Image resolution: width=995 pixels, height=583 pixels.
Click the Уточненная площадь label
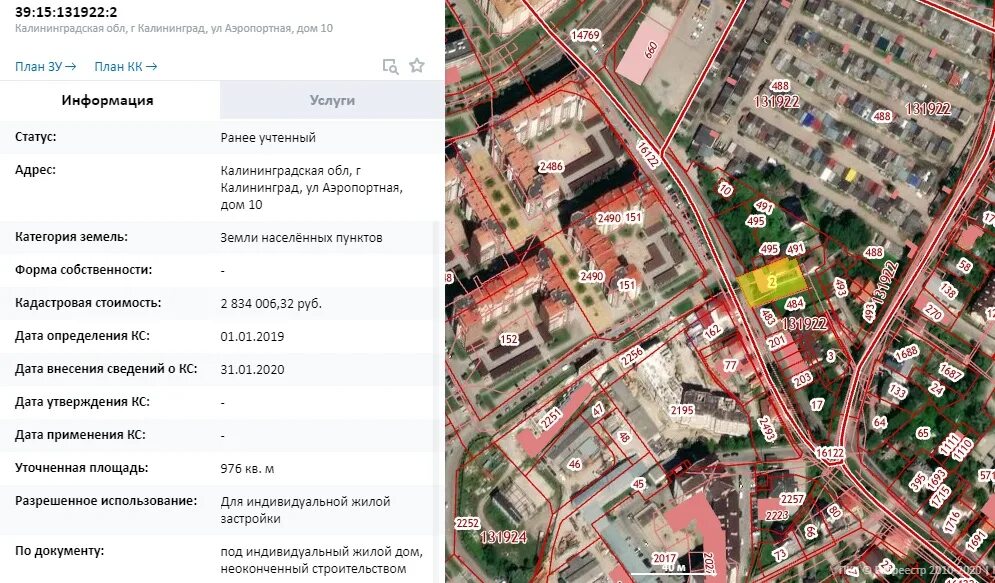pos(81,468)
